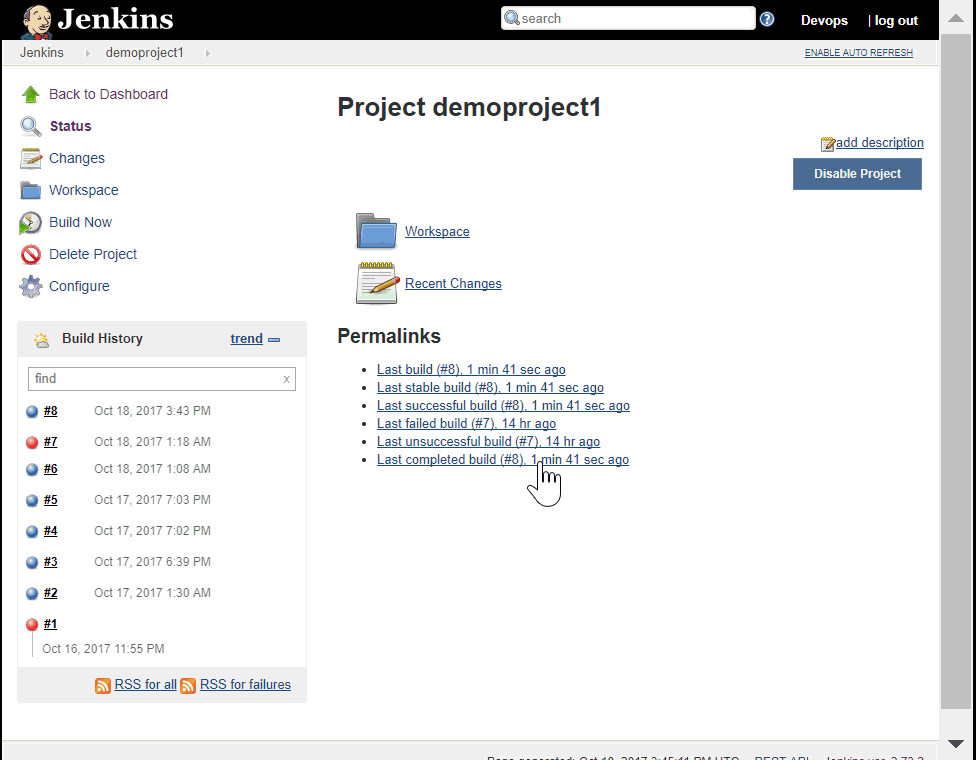The width and height of the screenshot is (976, 760).
Task: Clear the find field with x
Action: click(286, 379)
